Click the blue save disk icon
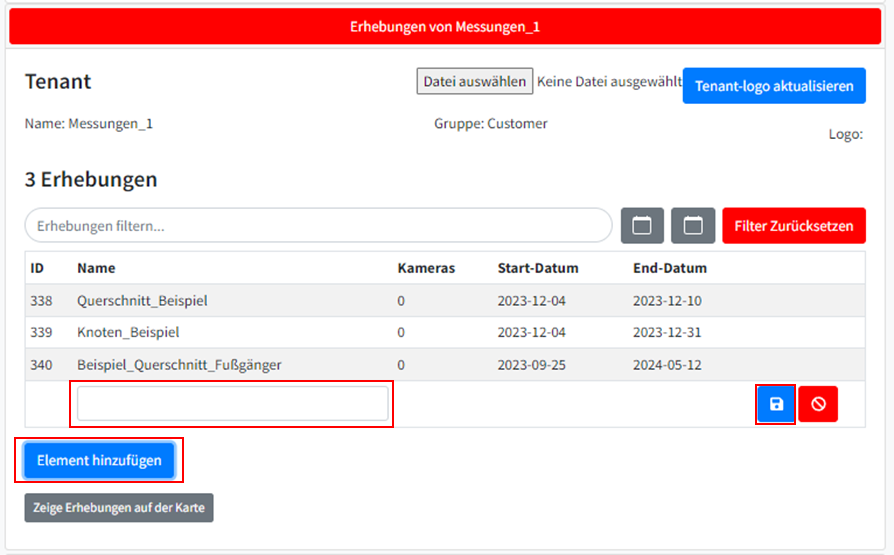894x555 pixels. (x=776, y=404)
